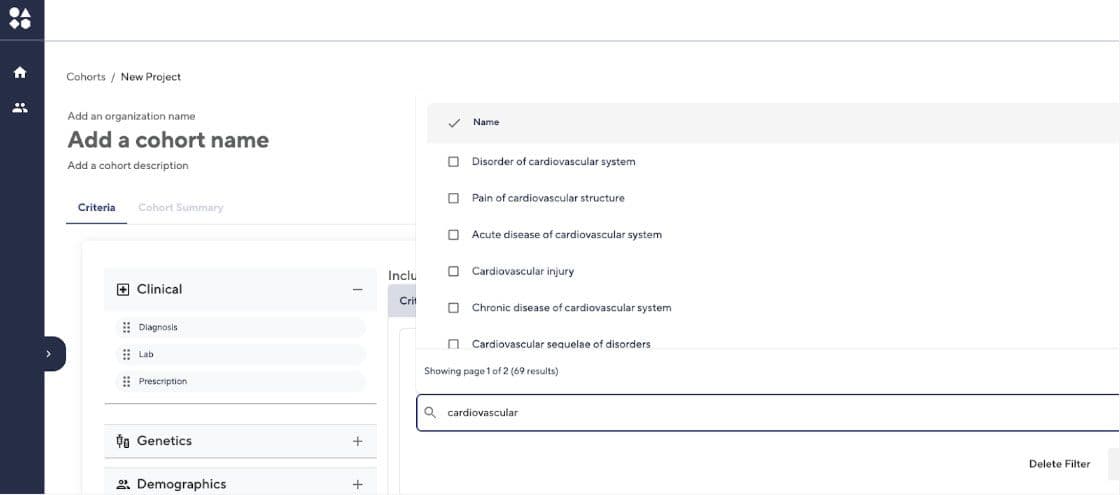Click the drag handle beside Prescription
Screen dimensions: 1120x495
tap(126, 381)
